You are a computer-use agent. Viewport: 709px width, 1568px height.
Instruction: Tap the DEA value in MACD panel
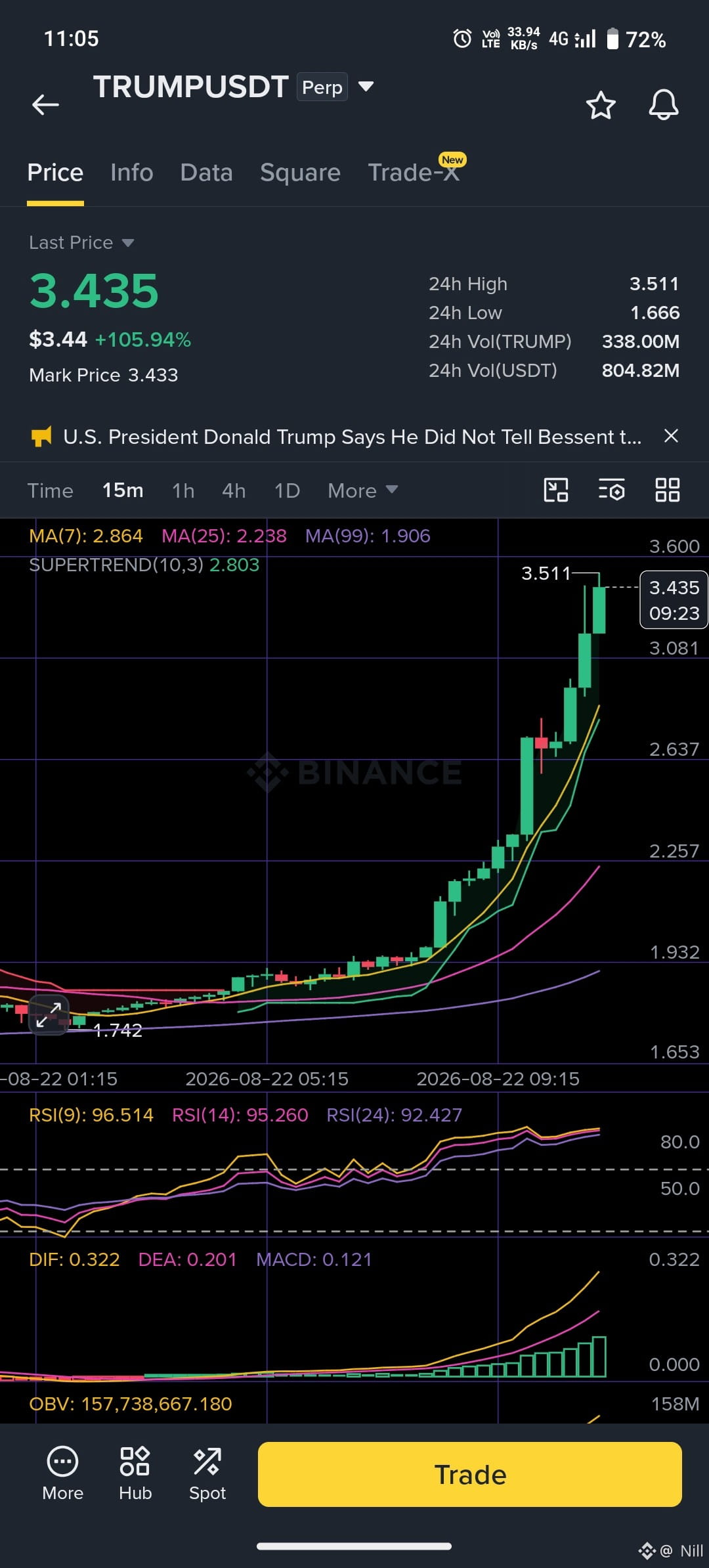pos(187,1259)
